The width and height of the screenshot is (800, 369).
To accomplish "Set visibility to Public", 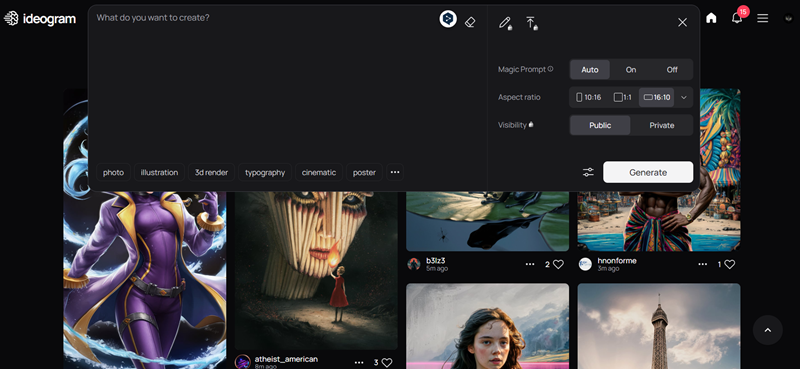I will point(600,125).
